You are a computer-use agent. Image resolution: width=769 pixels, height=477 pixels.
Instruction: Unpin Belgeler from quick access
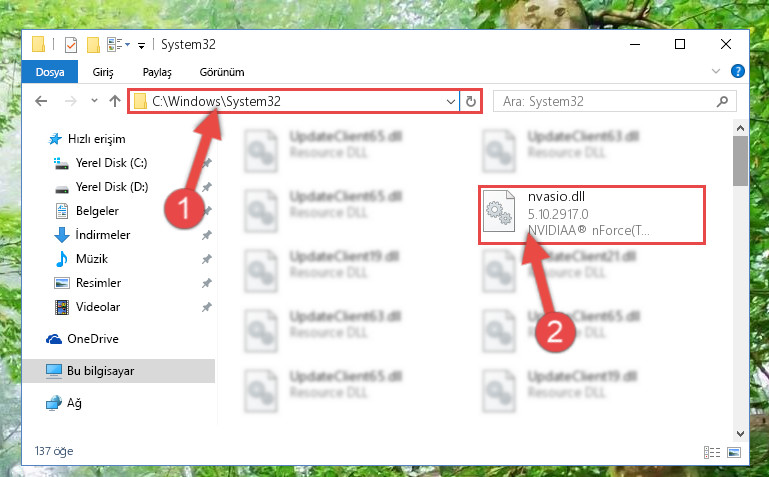click(x=207, y=211)
